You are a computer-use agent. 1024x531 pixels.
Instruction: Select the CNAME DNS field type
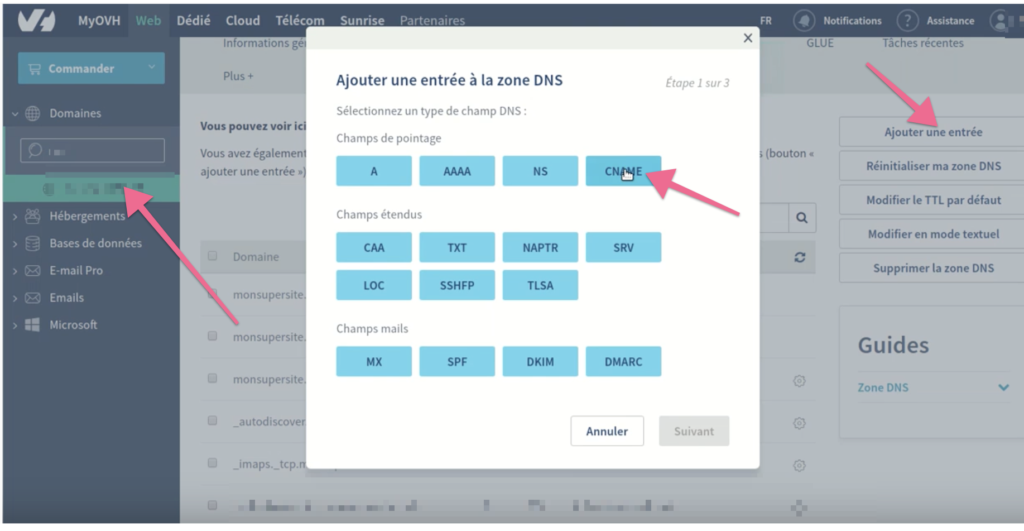click(x=623, y=171)
